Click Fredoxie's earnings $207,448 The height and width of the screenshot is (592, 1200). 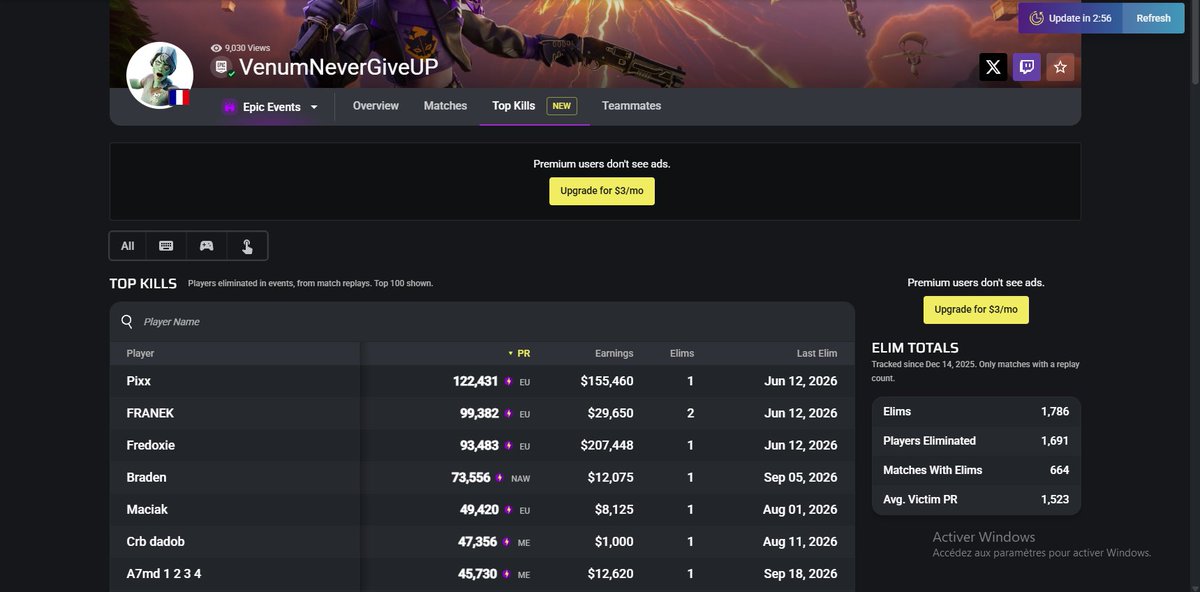607,445
